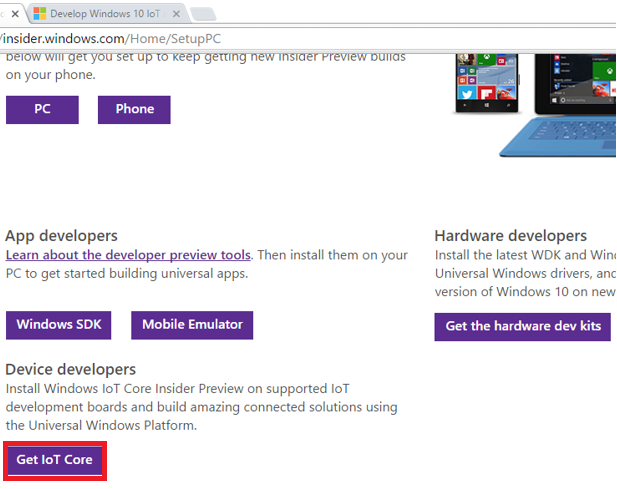This screenshot has height=489, width=617.
Task: Click text 'the Universal Windows Platform.'
Action: [101, 425]
